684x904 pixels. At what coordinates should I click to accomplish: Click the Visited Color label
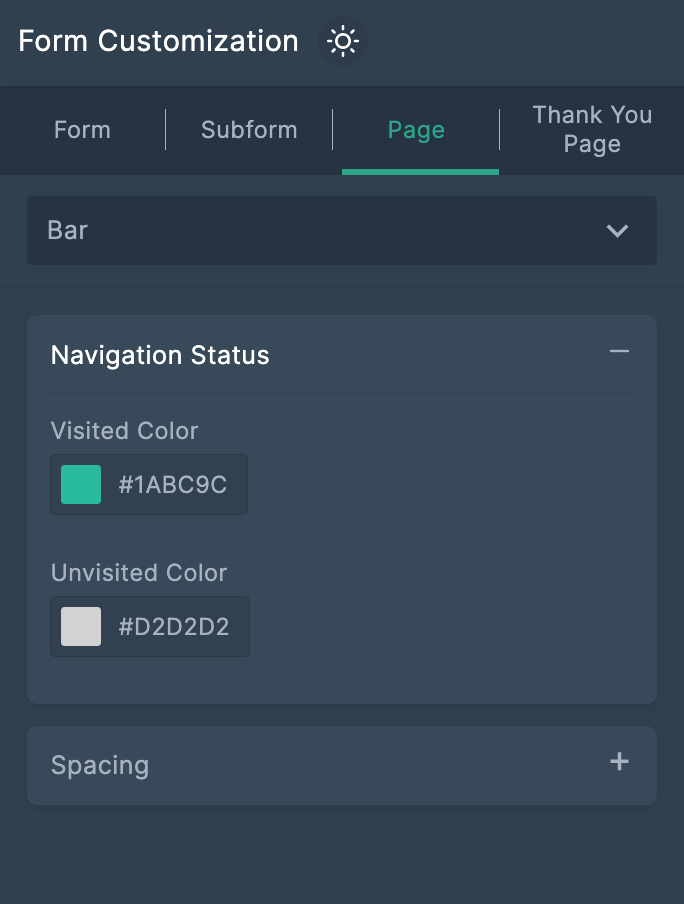[124, 431]
